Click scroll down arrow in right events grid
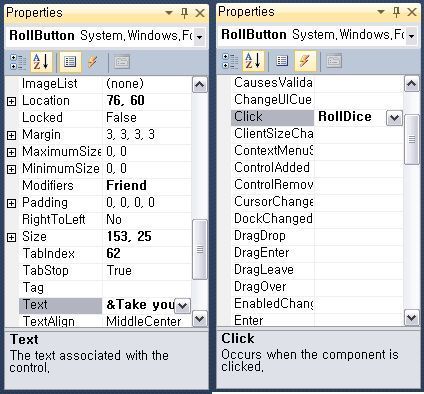 coord(411,318)
